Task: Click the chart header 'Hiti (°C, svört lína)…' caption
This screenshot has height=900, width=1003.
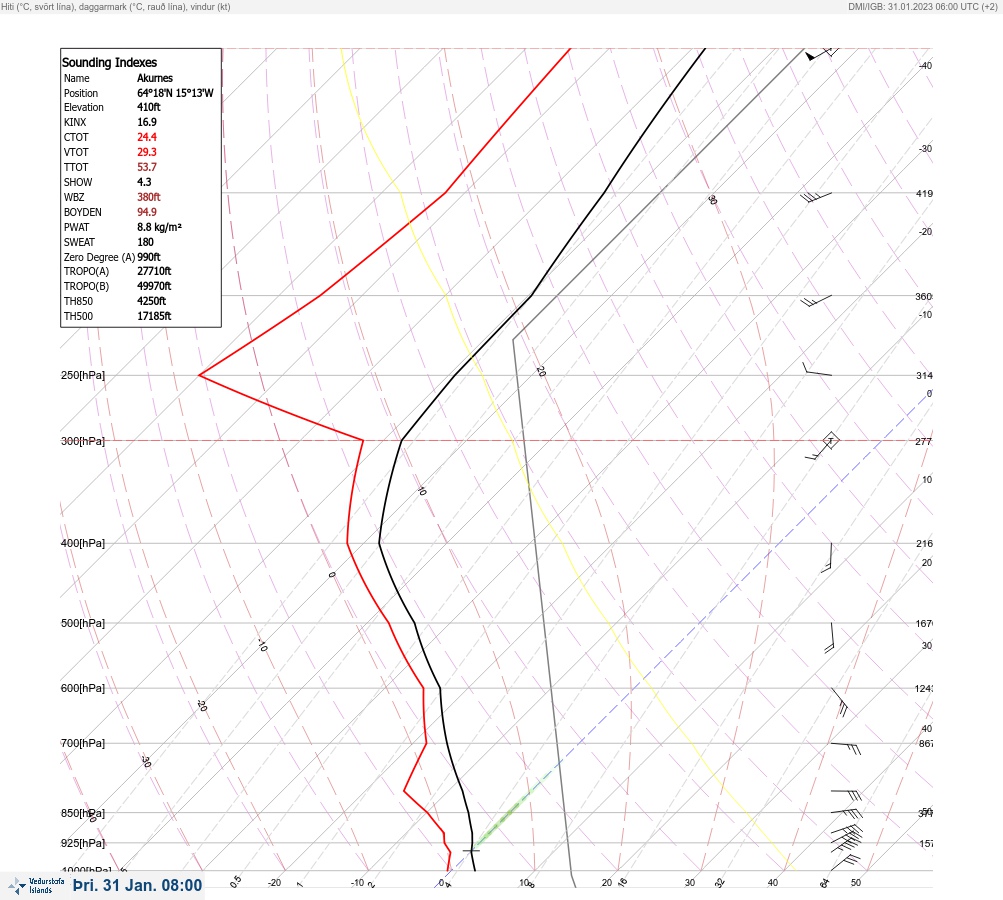Action: 116,7
